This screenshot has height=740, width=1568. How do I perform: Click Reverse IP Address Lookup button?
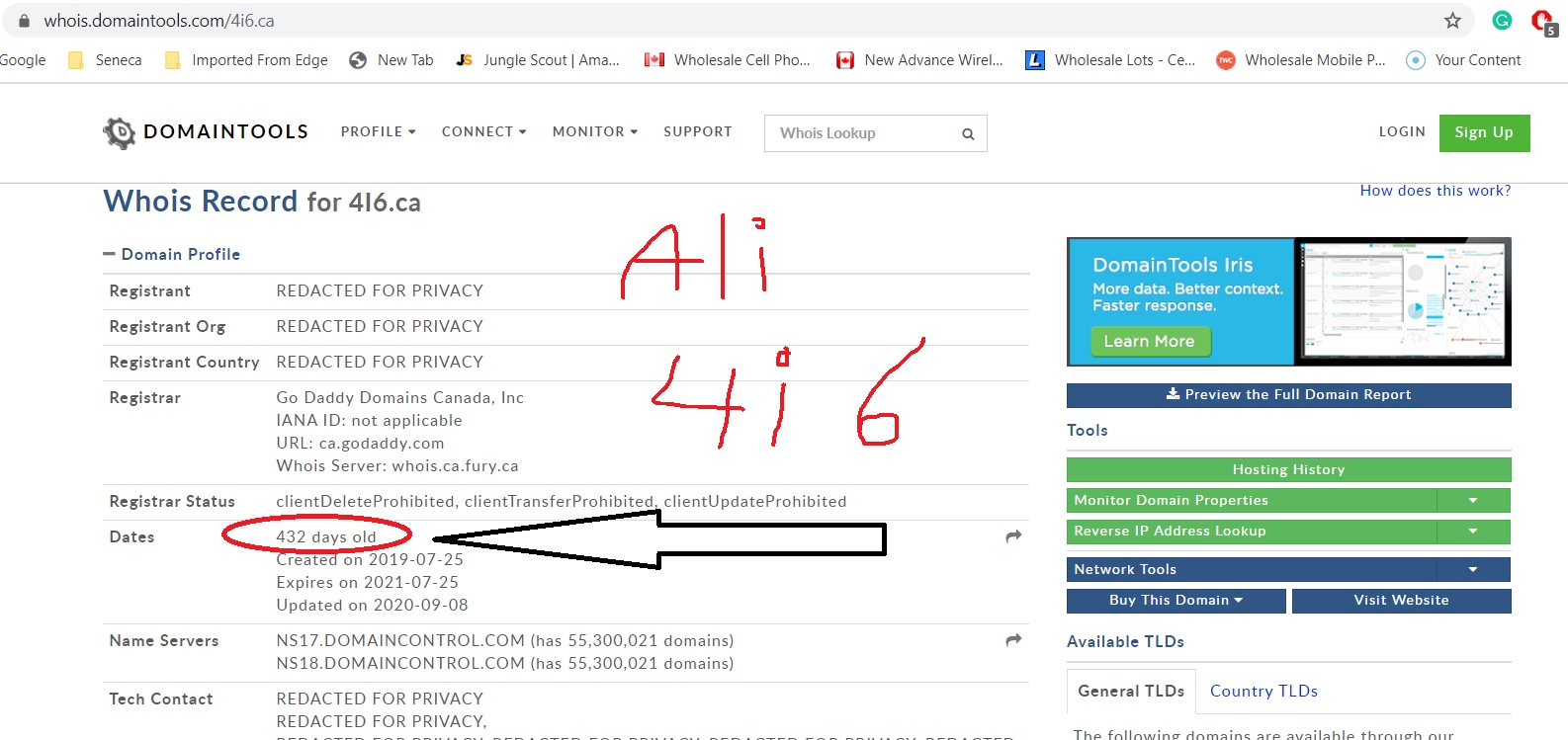[1252, 531]
